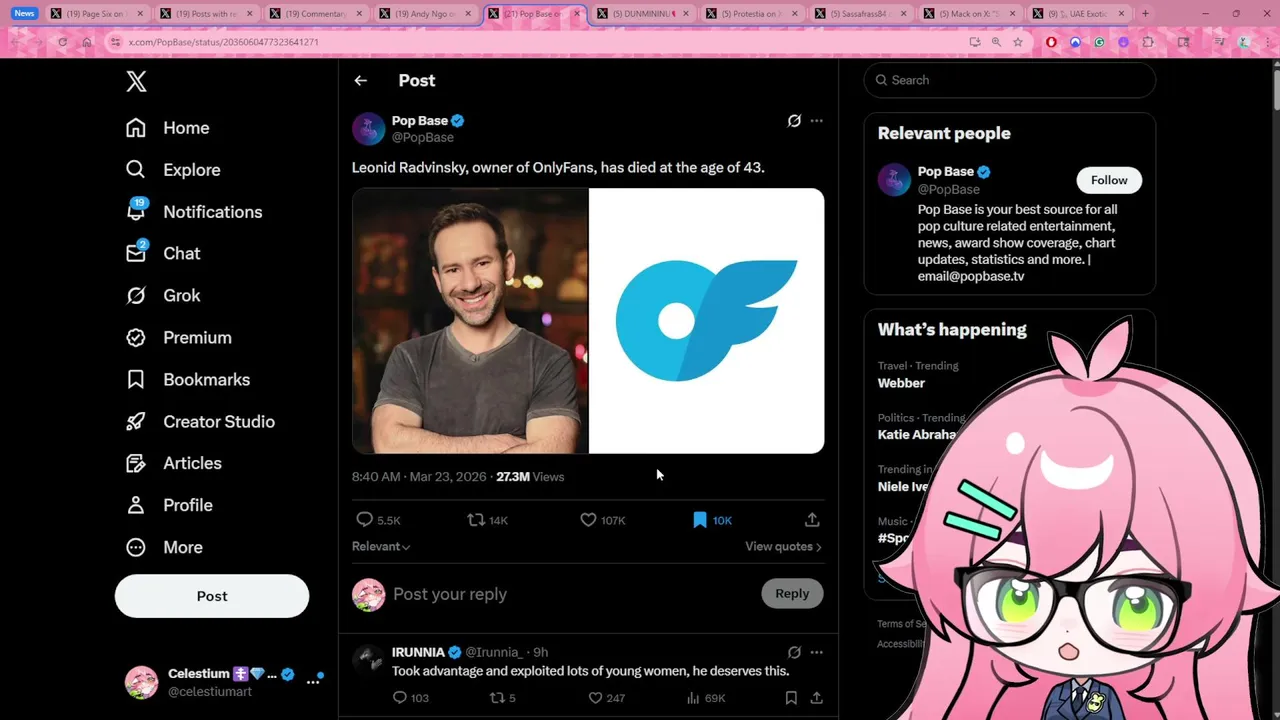1280x720 pixels.
Task: Reload the page in browser toolbar
Action: click(63, 42)
